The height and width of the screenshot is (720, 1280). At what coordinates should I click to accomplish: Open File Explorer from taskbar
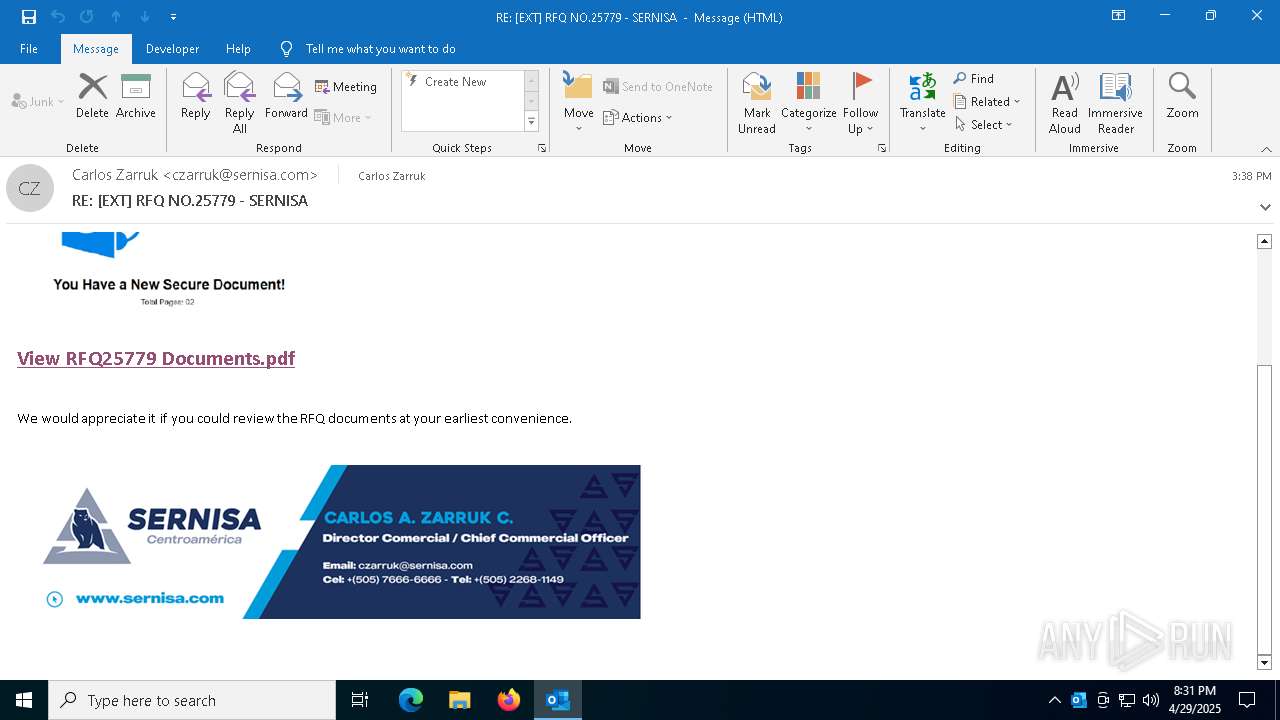coord(460,700)
